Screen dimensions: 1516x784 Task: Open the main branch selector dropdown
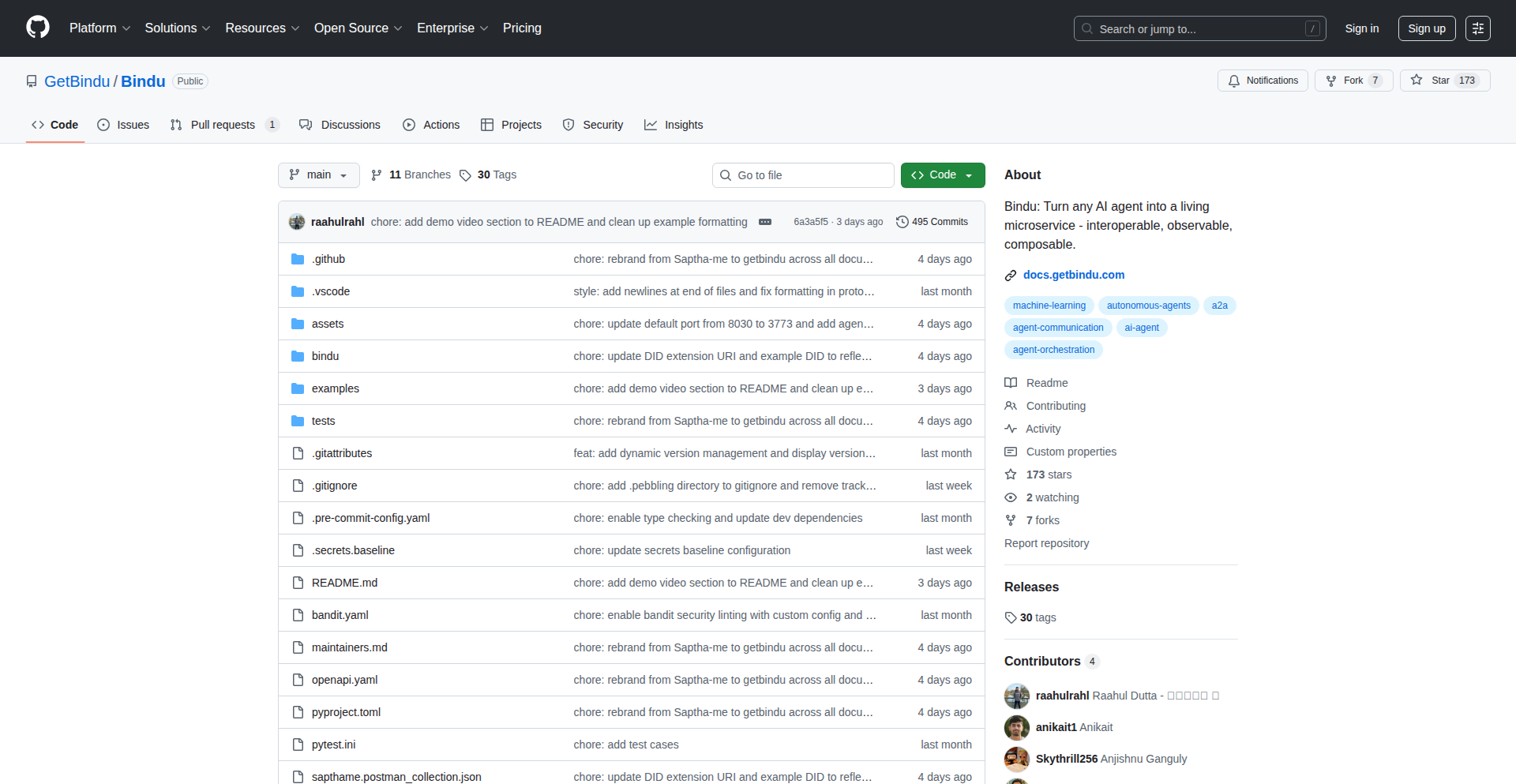[318, 174]
